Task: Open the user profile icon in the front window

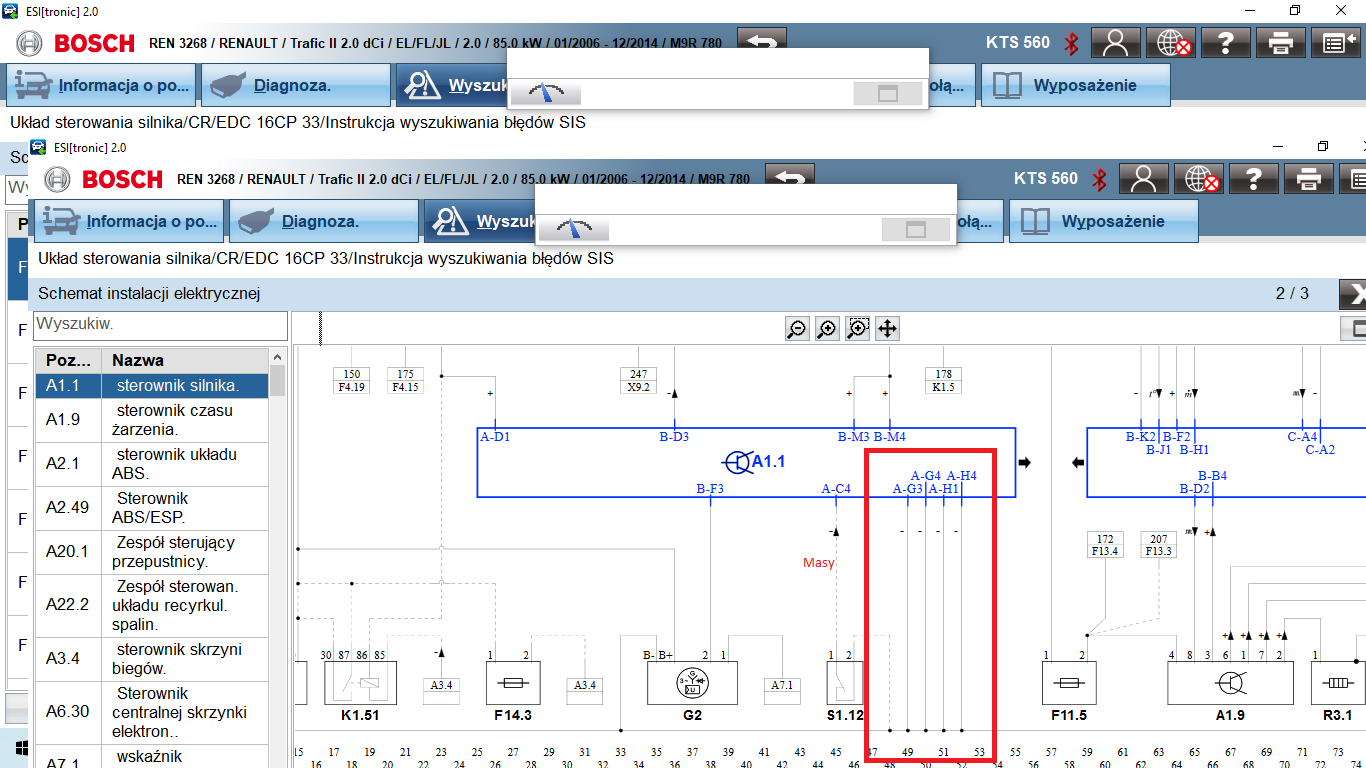Action: pyautogui.click(x=1144, y=179)
